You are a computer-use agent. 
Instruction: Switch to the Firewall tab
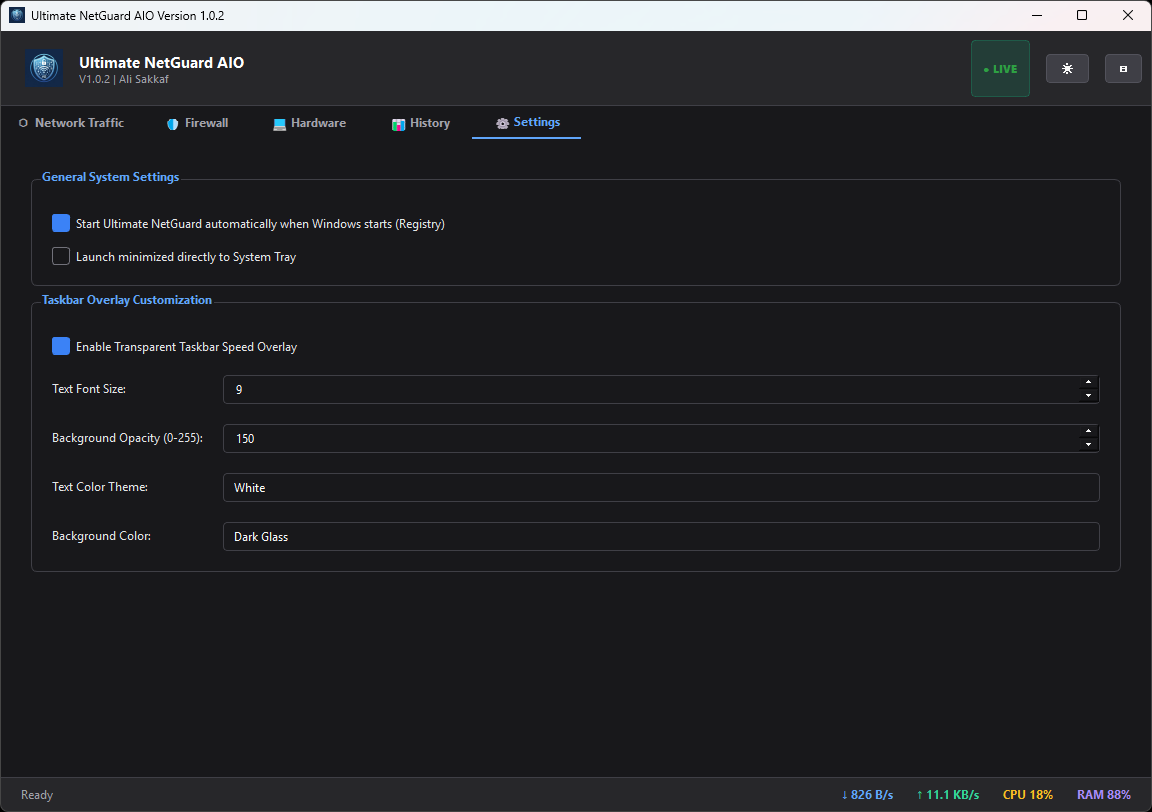click(198, 123)
